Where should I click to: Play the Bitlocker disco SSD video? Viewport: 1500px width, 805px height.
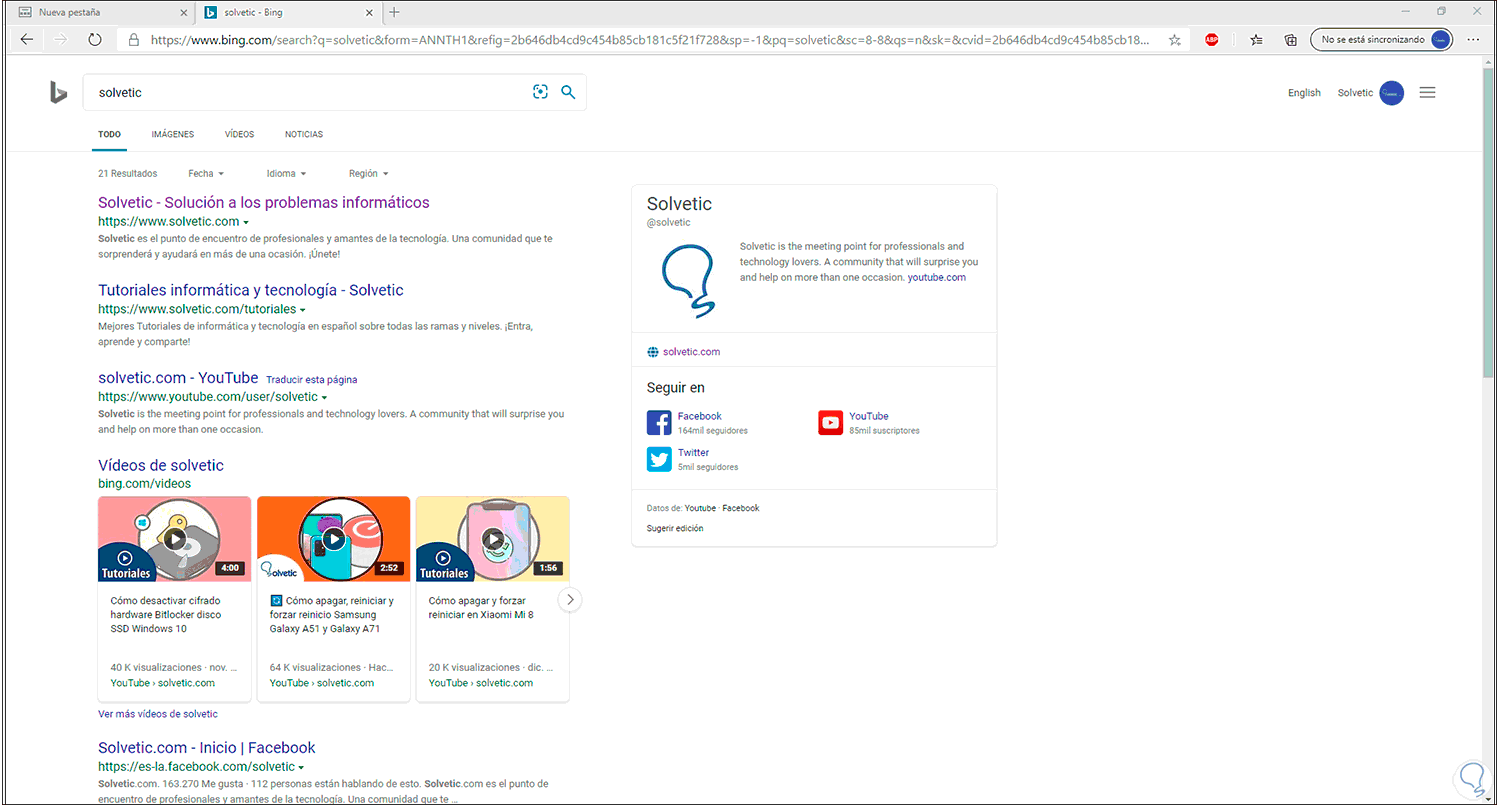[x=175, y=539]
